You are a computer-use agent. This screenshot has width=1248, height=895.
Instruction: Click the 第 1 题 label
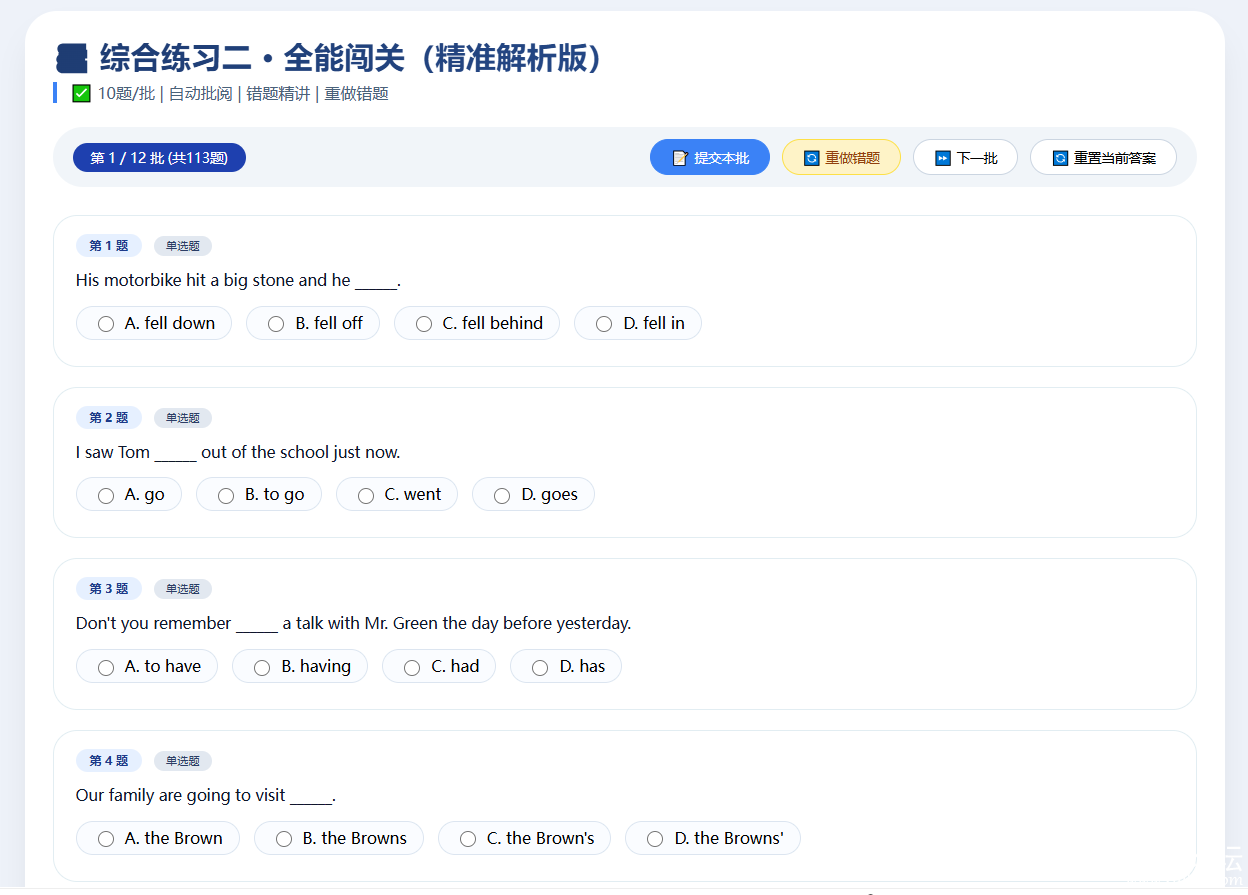click(x=109, y=246)
